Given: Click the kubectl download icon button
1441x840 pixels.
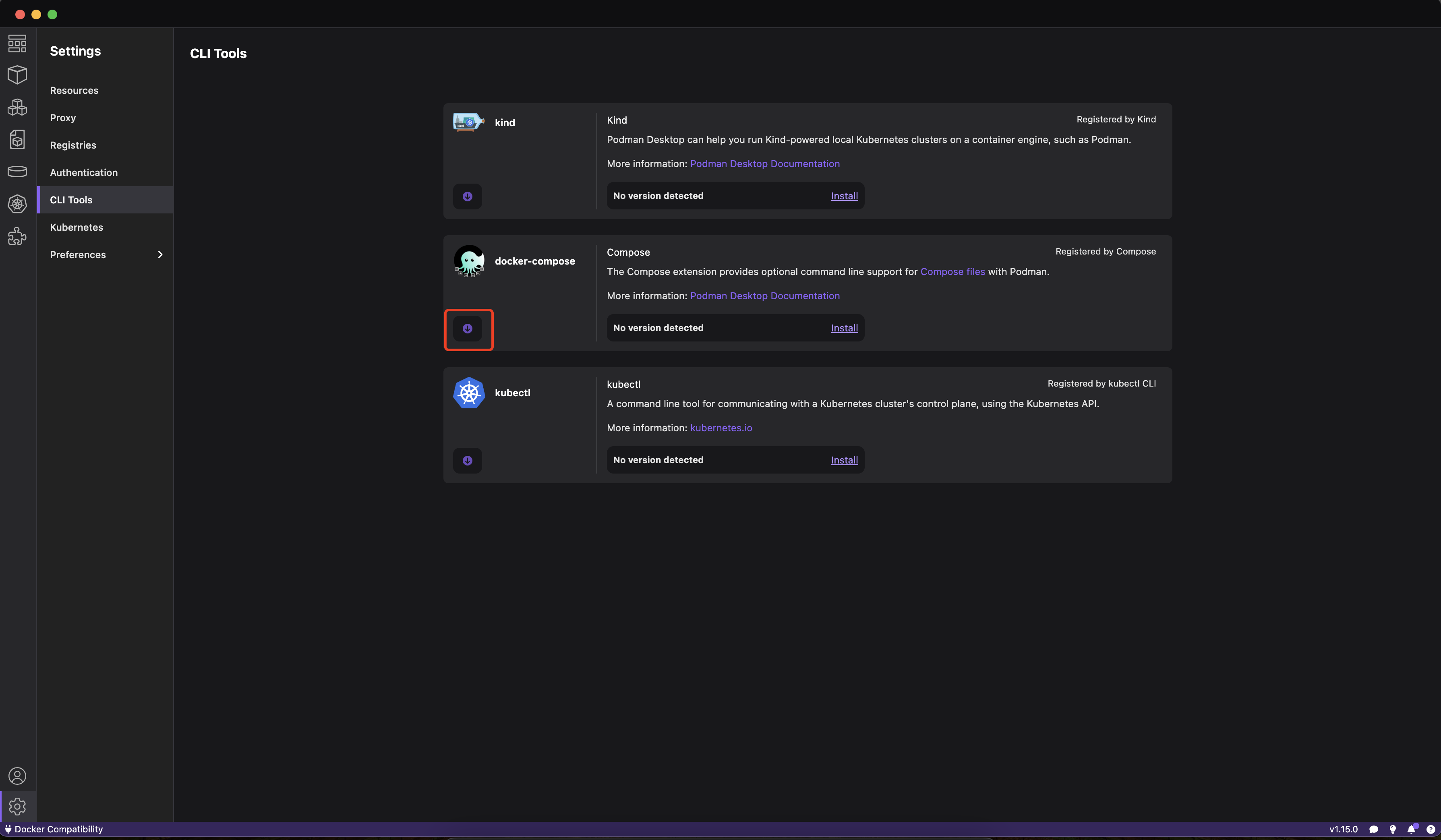Looking at the screenshot, I should (x=467, y=460).
